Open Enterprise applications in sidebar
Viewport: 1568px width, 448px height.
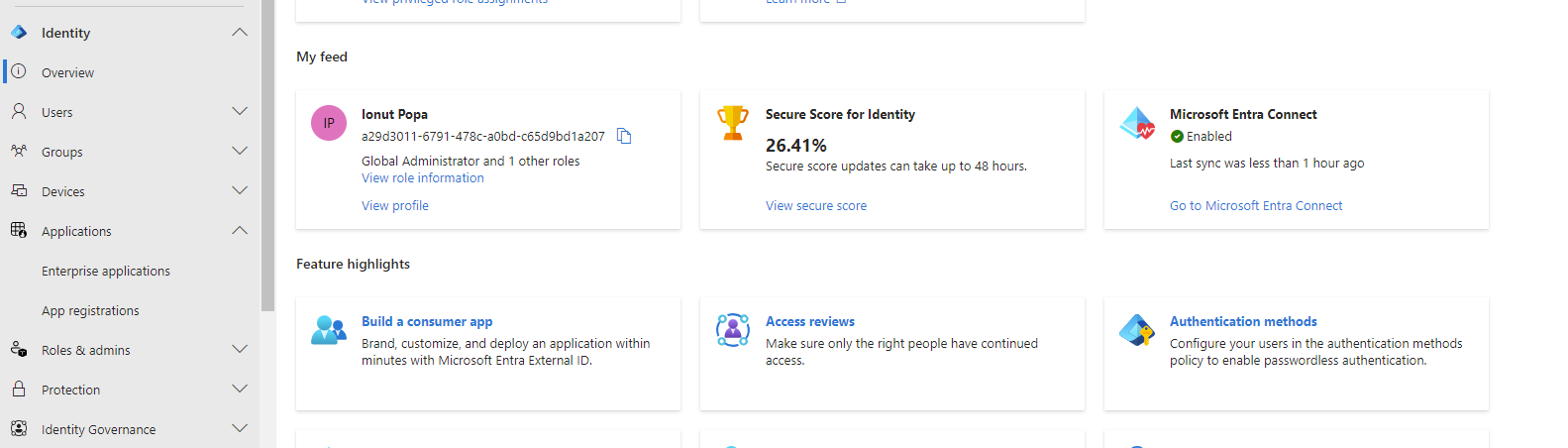click(x=106, y=271)
